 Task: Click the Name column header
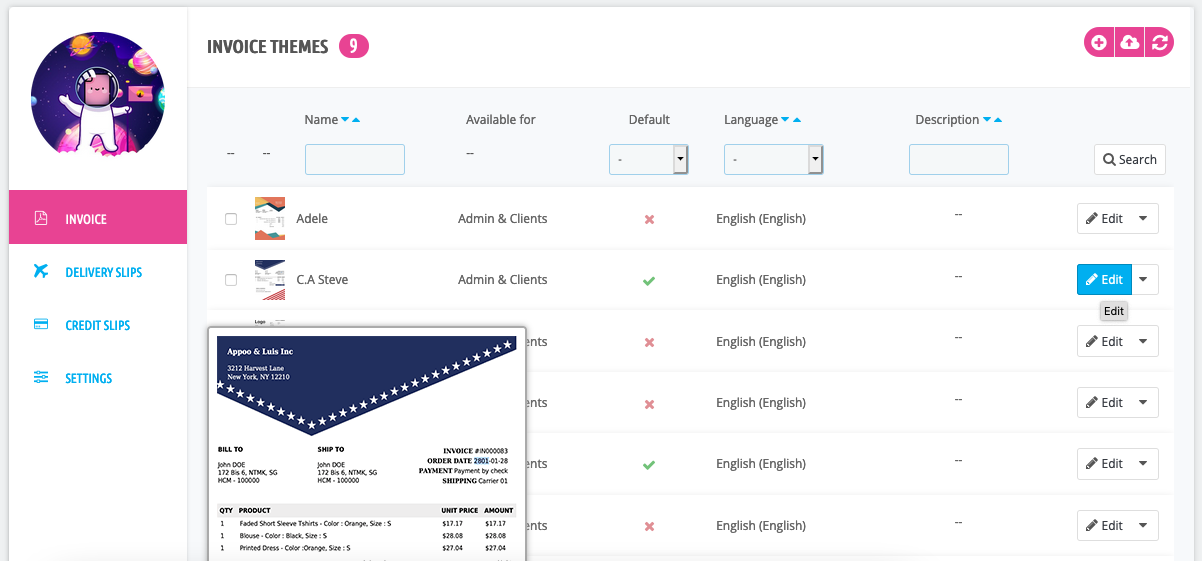321,119
